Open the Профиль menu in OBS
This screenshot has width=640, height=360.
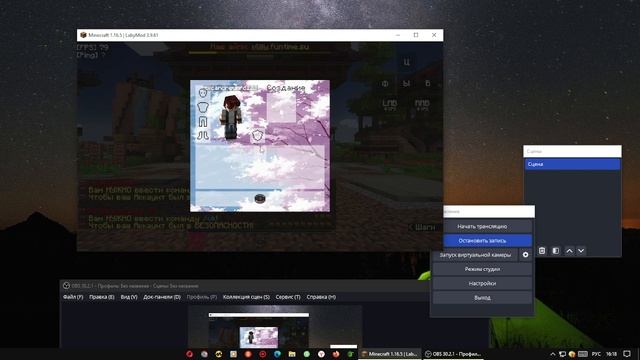click(202, 297)
